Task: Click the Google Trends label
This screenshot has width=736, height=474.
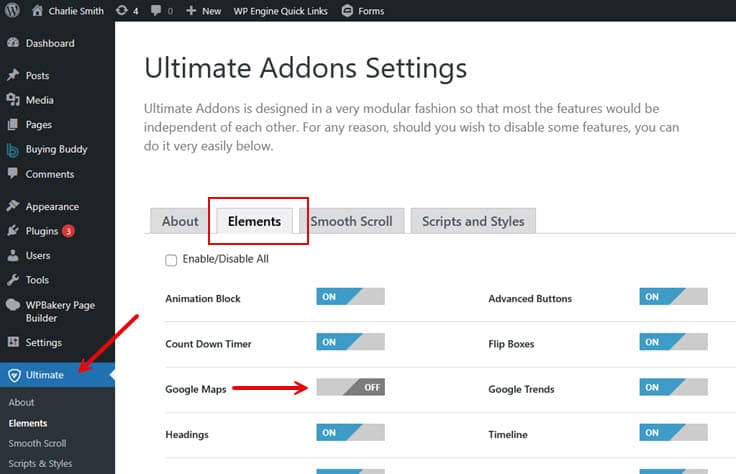Action: (x=521, y=389)
